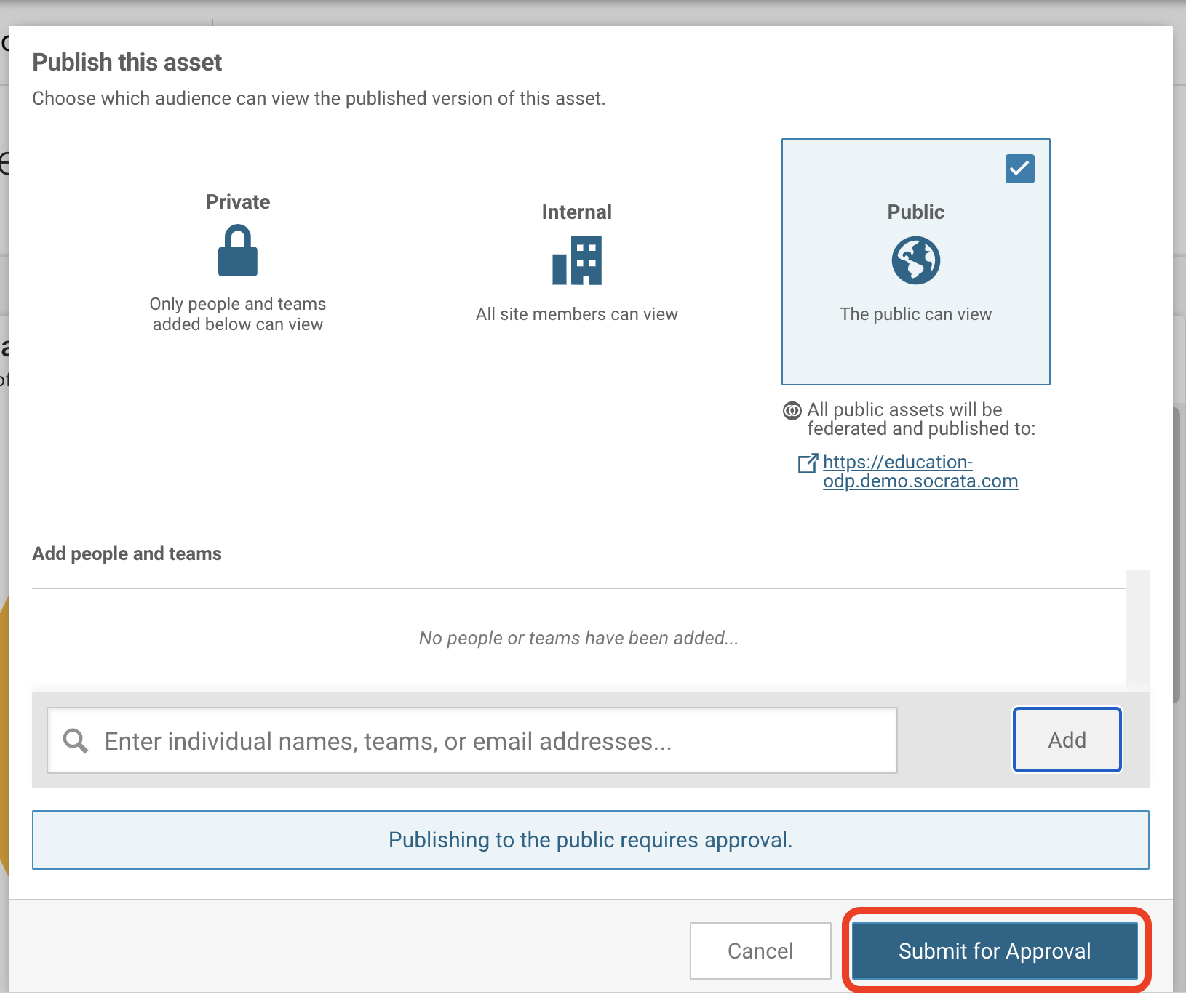Click the Add button
The width and height of the screenshot is (1186, 1008).
tap(1067, 740)
